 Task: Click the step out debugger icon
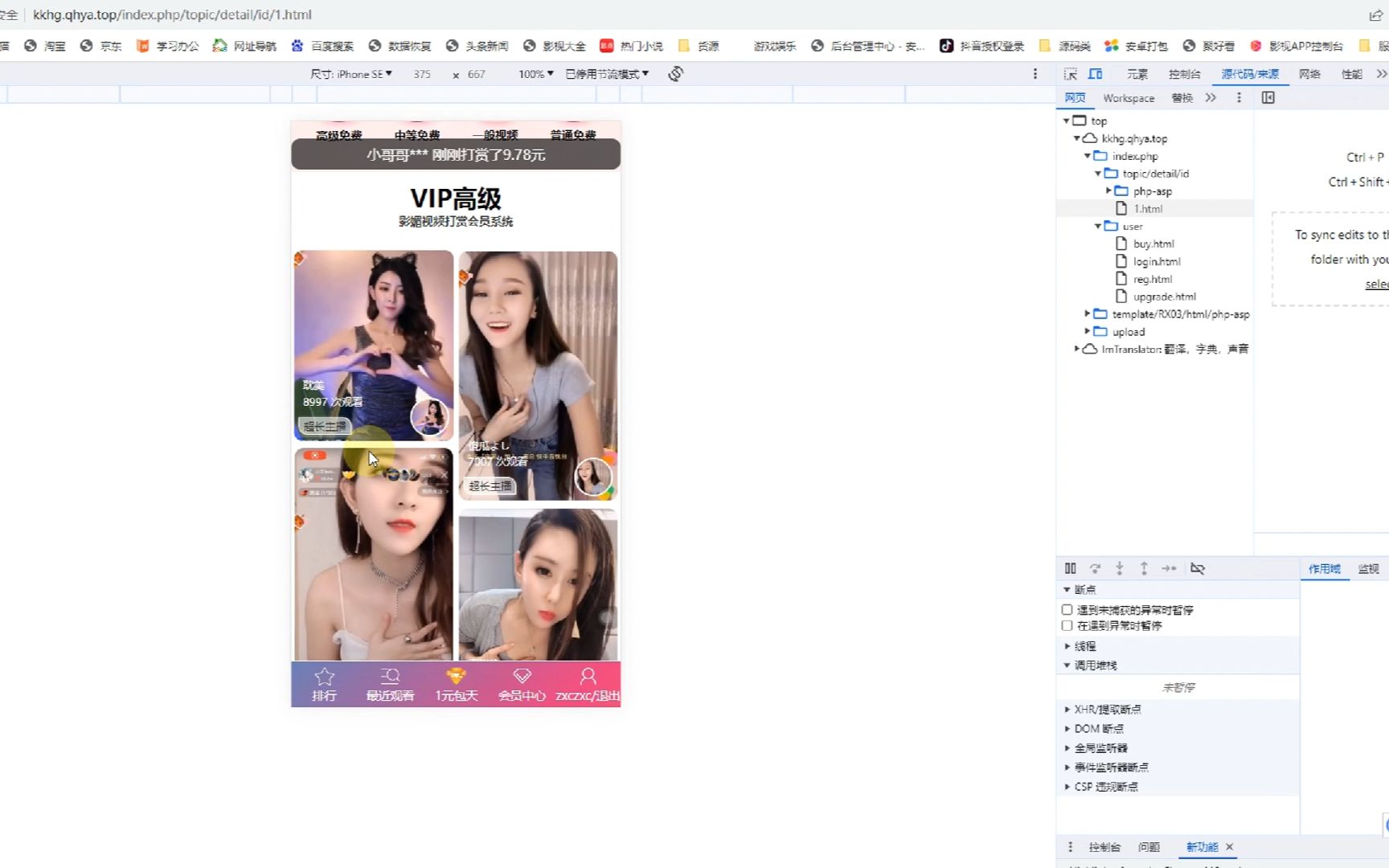click(1144, 568)
